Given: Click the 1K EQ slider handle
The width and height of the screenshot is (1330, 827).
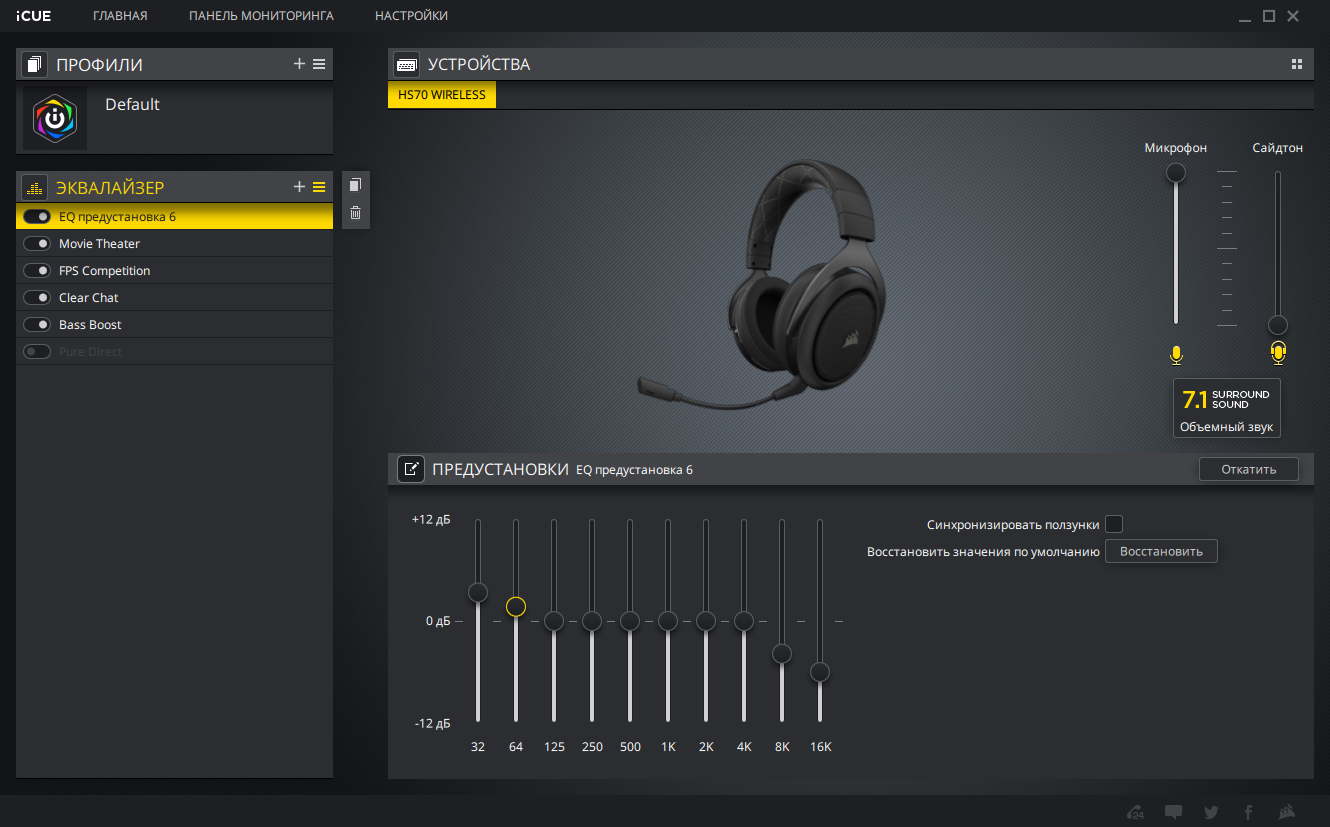Looking at the screenshot, I should (x=668, y=621).
